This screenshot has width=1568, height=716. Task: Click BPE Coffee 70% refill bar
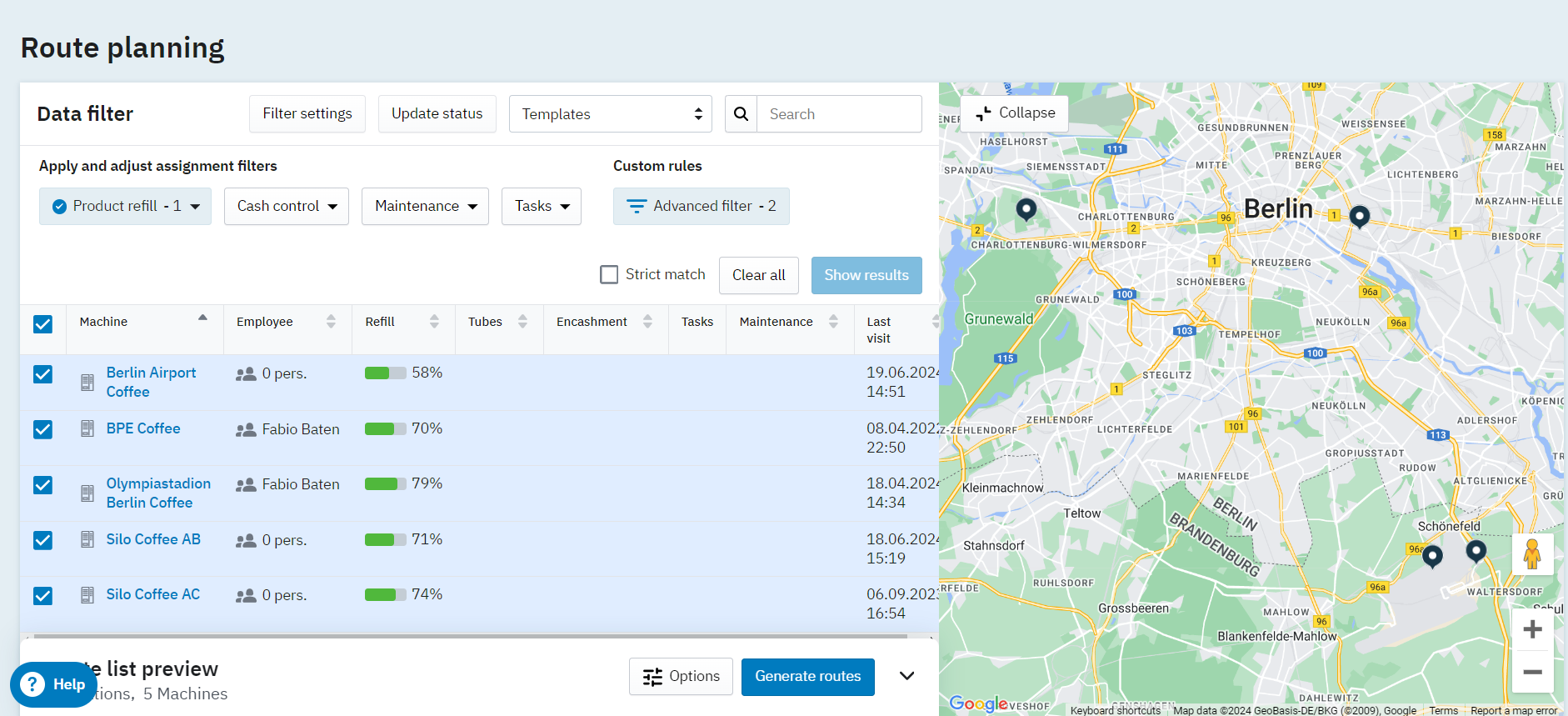click(386, 428)
